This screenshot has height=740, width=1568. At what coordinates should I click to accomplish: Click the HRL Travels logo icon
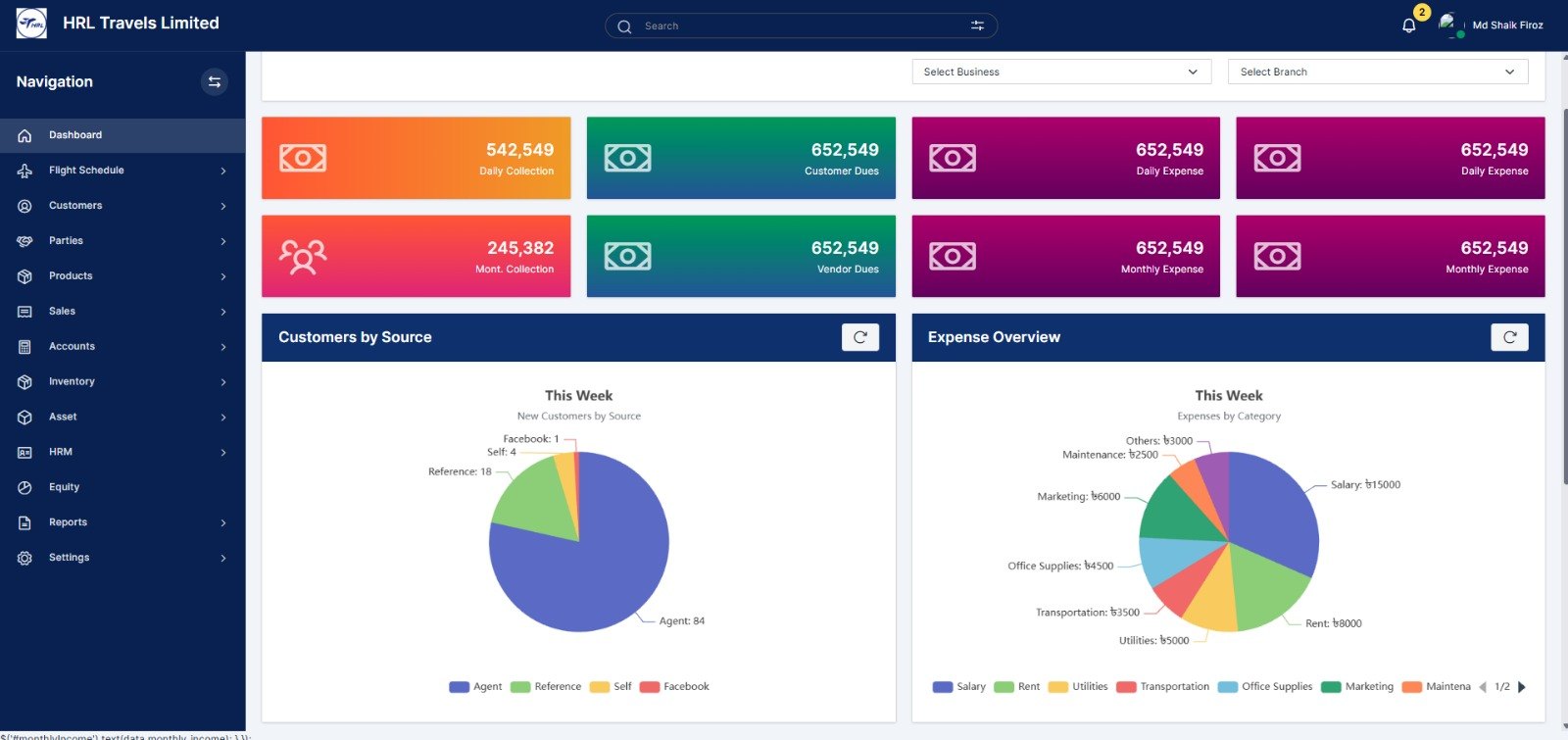pyautogui.click(x=31, y=24)
